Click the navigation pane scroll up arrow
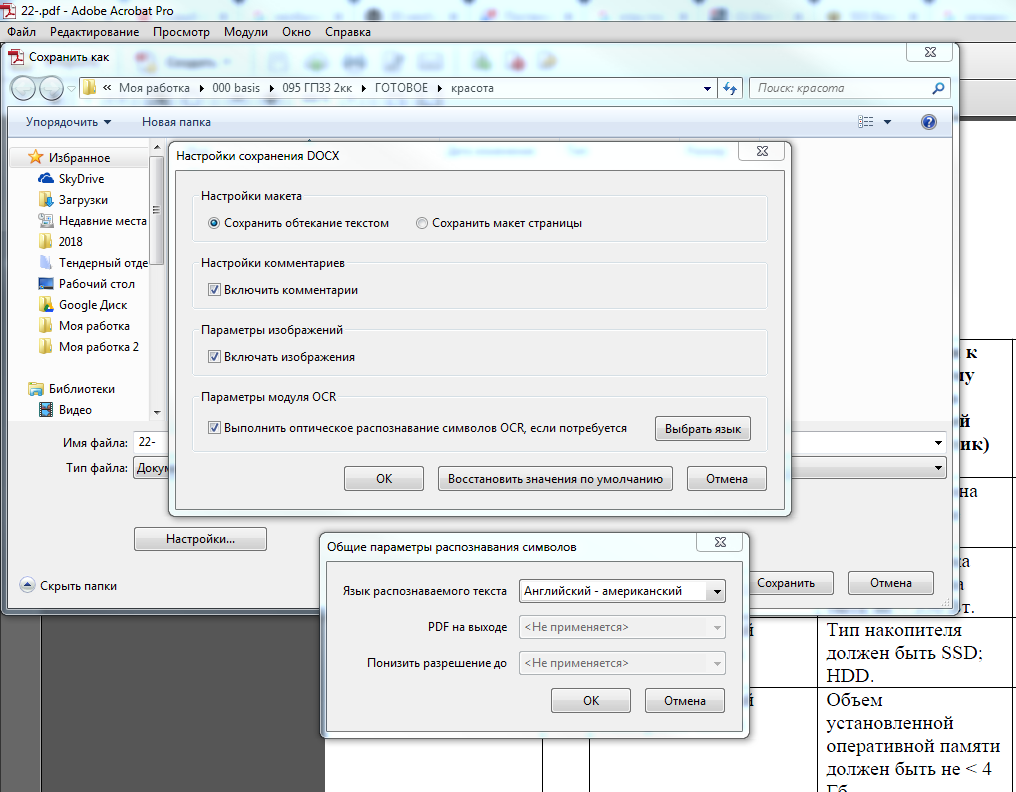This screenshot has width=1016, height=792. (157, 148)
